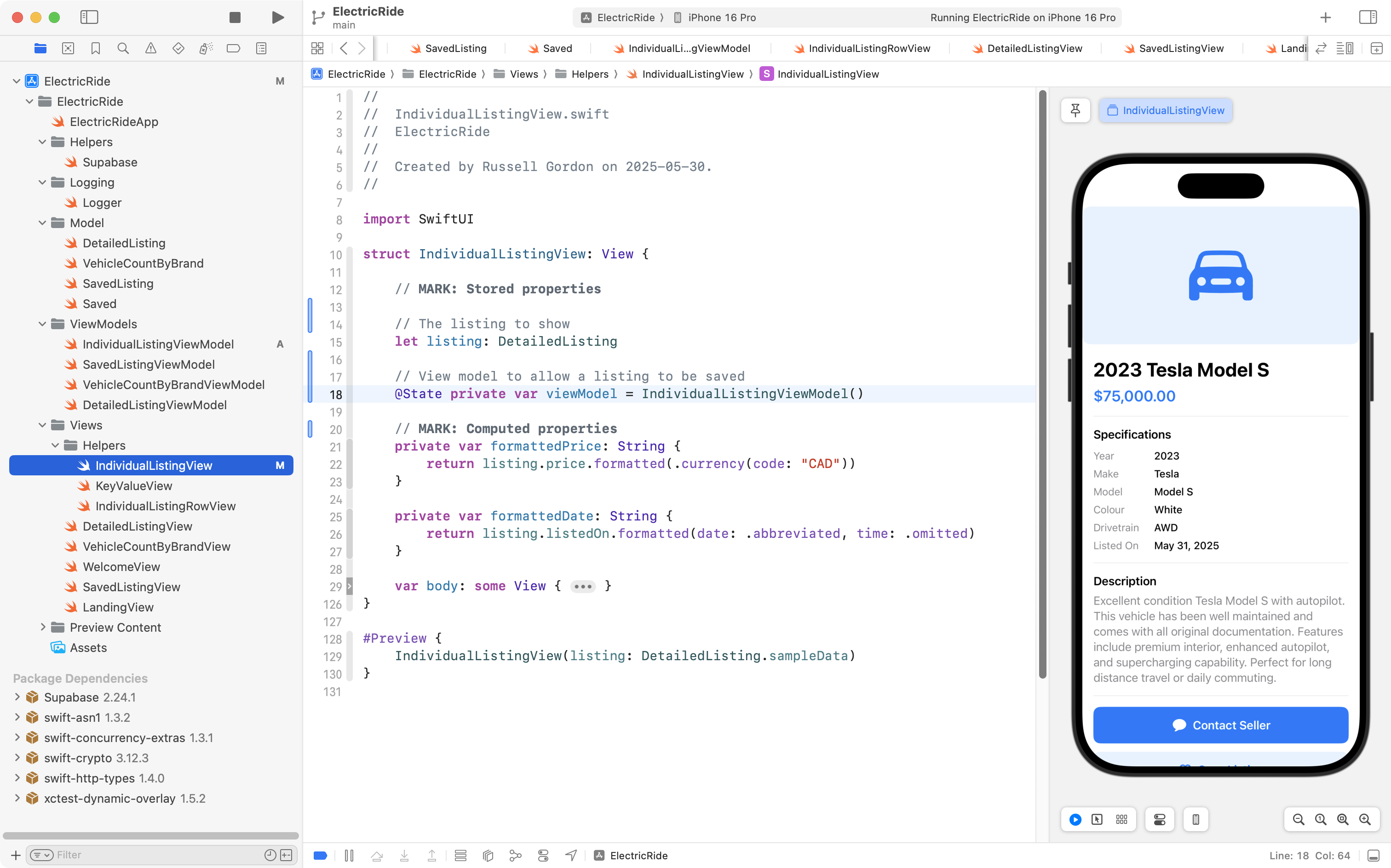Toggle breakpoints activation in debug bar

[x=321, y=856]
